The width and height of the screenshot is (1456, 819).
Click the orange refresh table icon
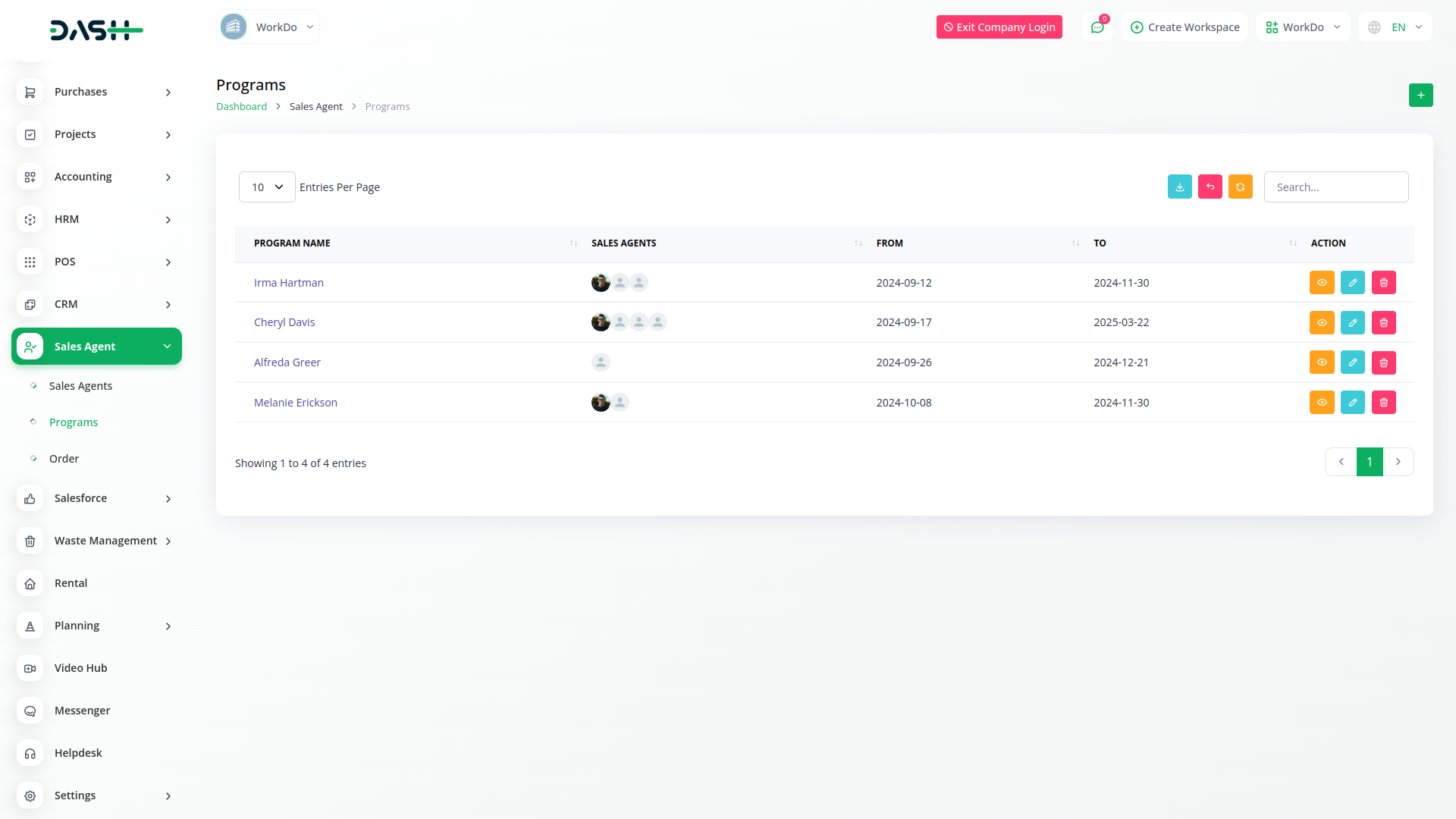point(1240,187)
